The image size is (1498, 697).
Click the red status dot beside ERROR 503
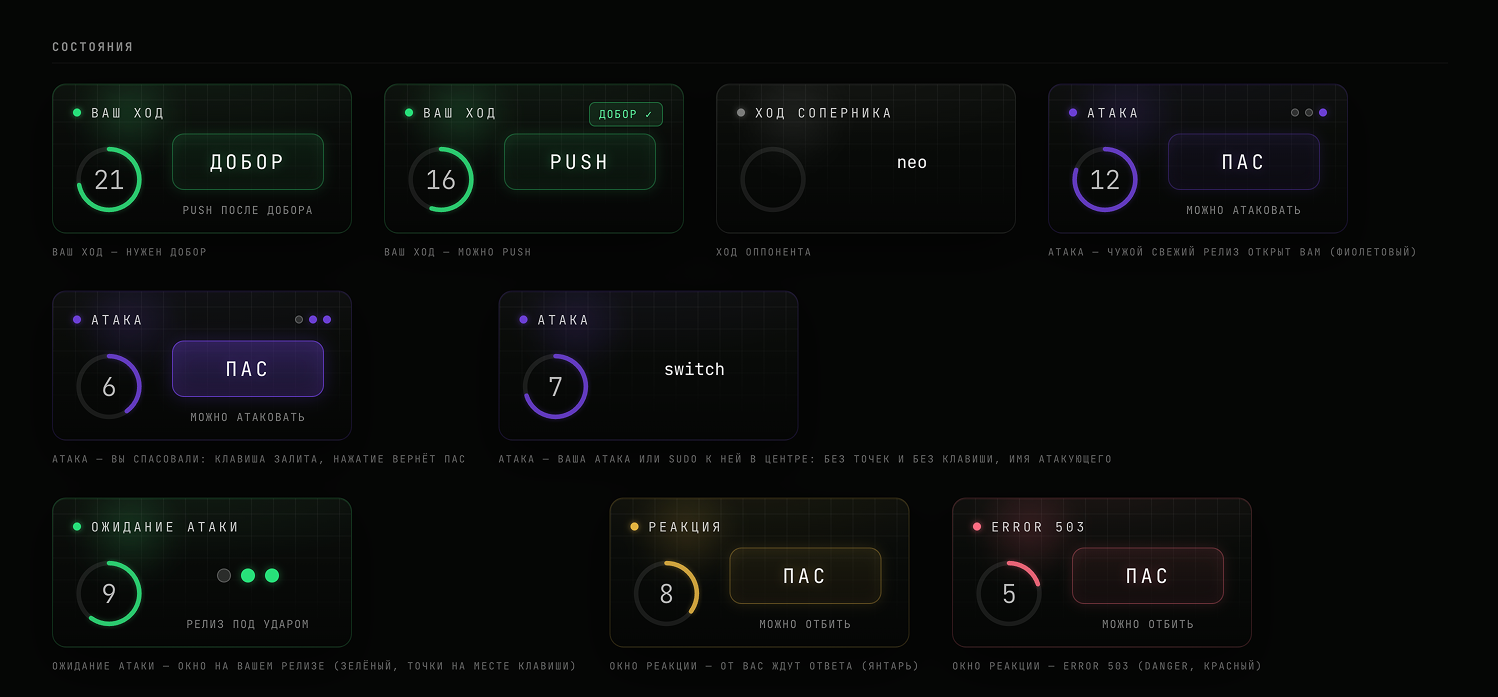point(977,527)
